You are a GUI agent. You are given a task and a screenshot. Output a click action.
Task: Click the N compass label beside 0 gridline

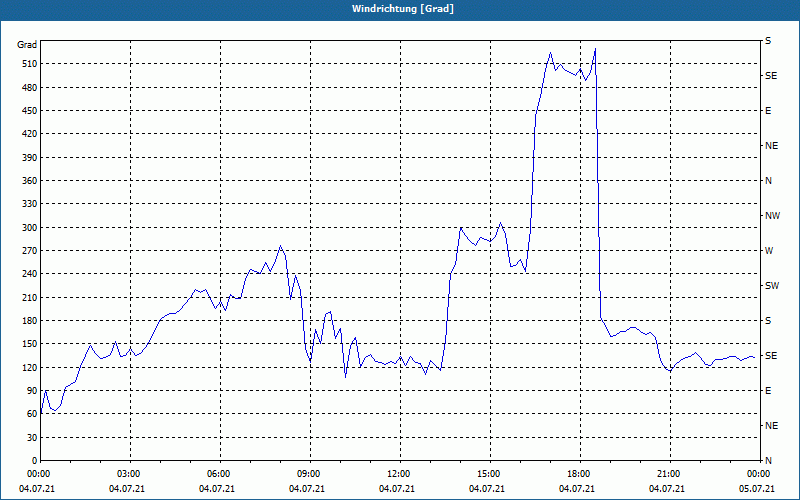(768, 461)
